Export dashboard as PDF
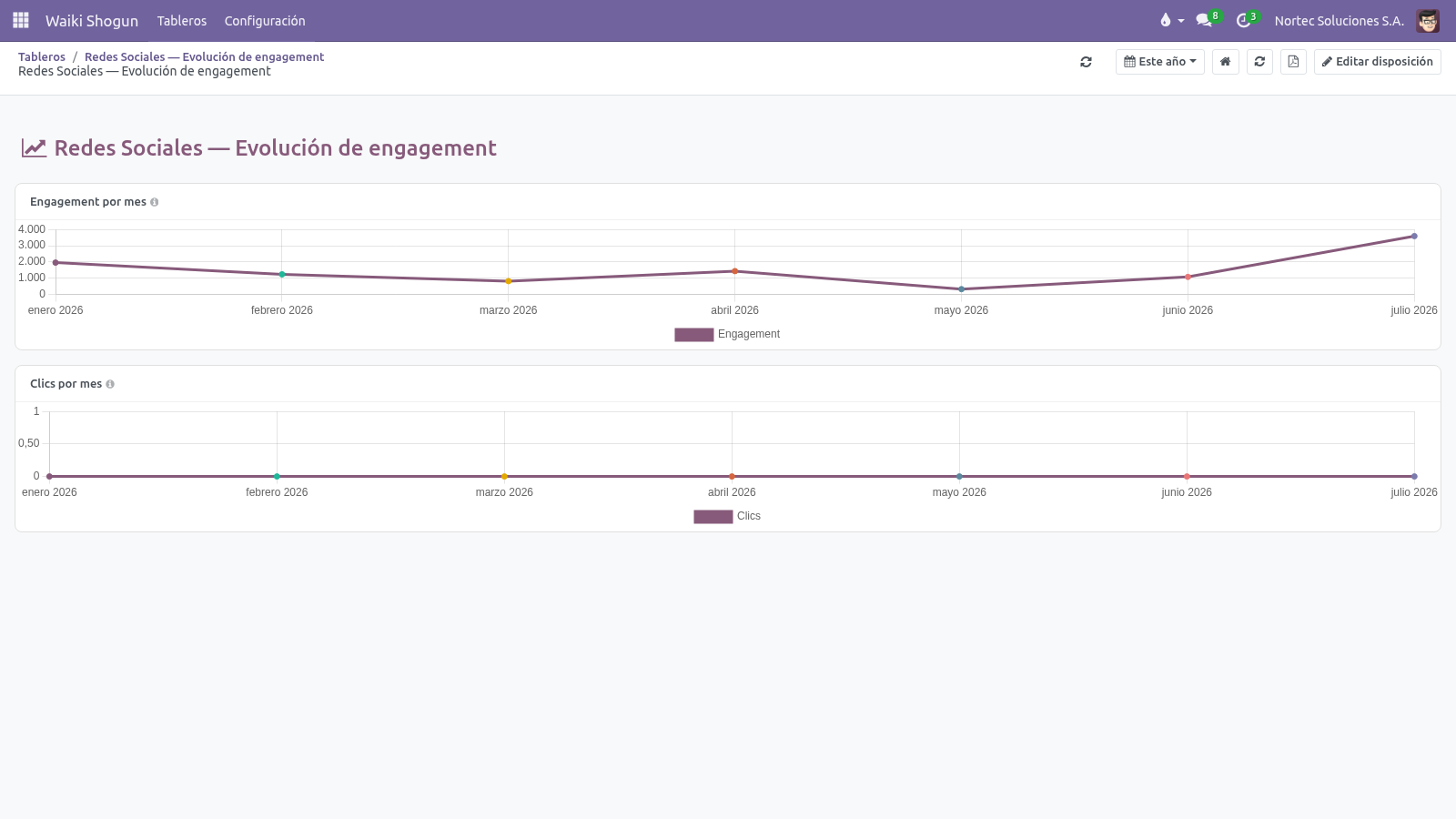1456x819 pixels. (x=1293, y=62)
